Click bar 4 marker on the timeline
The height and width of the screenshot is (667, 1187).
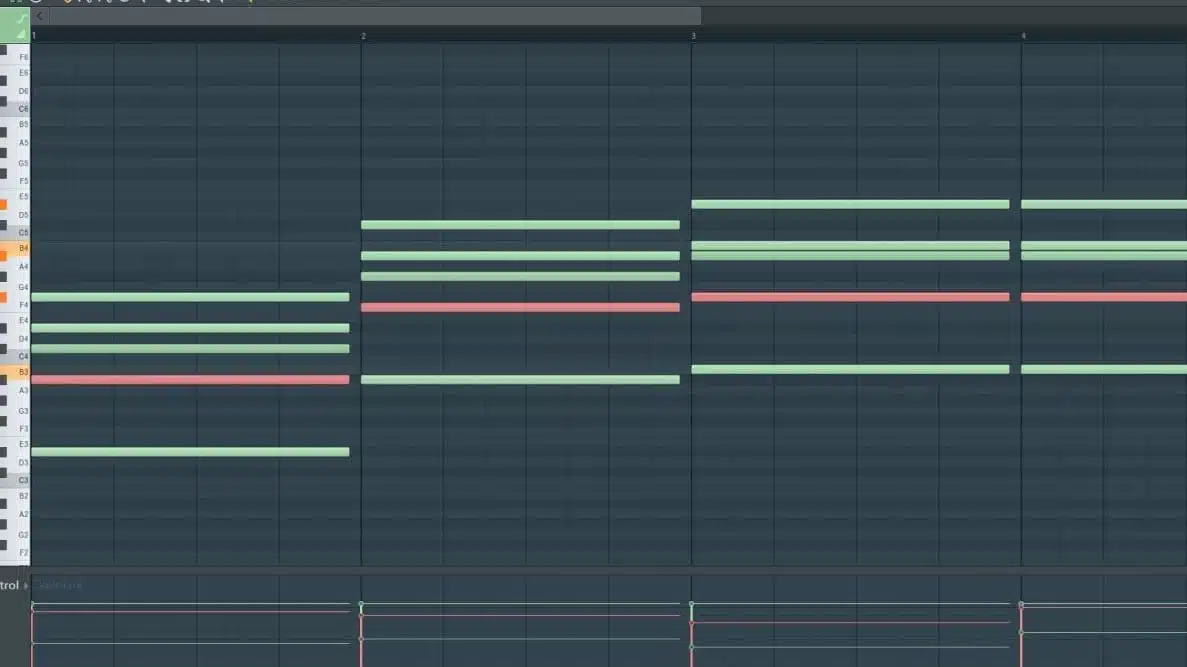(1023, 36)
